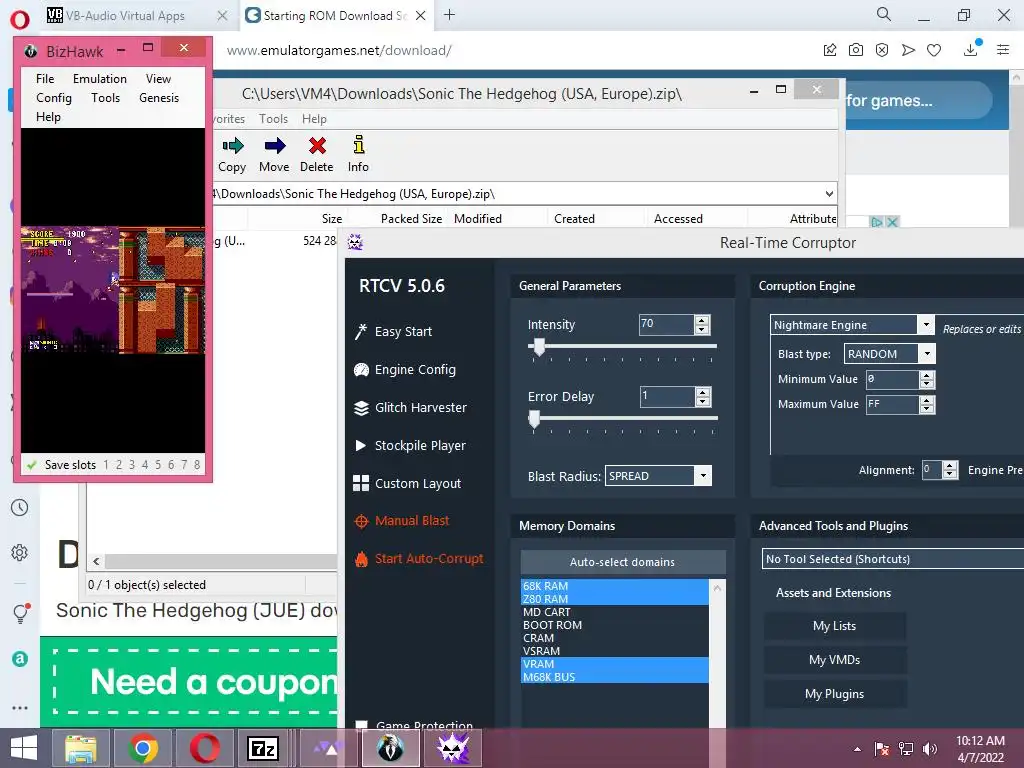
Task: Open Settings gear in Opera sidebar
Action: [20, 552]
